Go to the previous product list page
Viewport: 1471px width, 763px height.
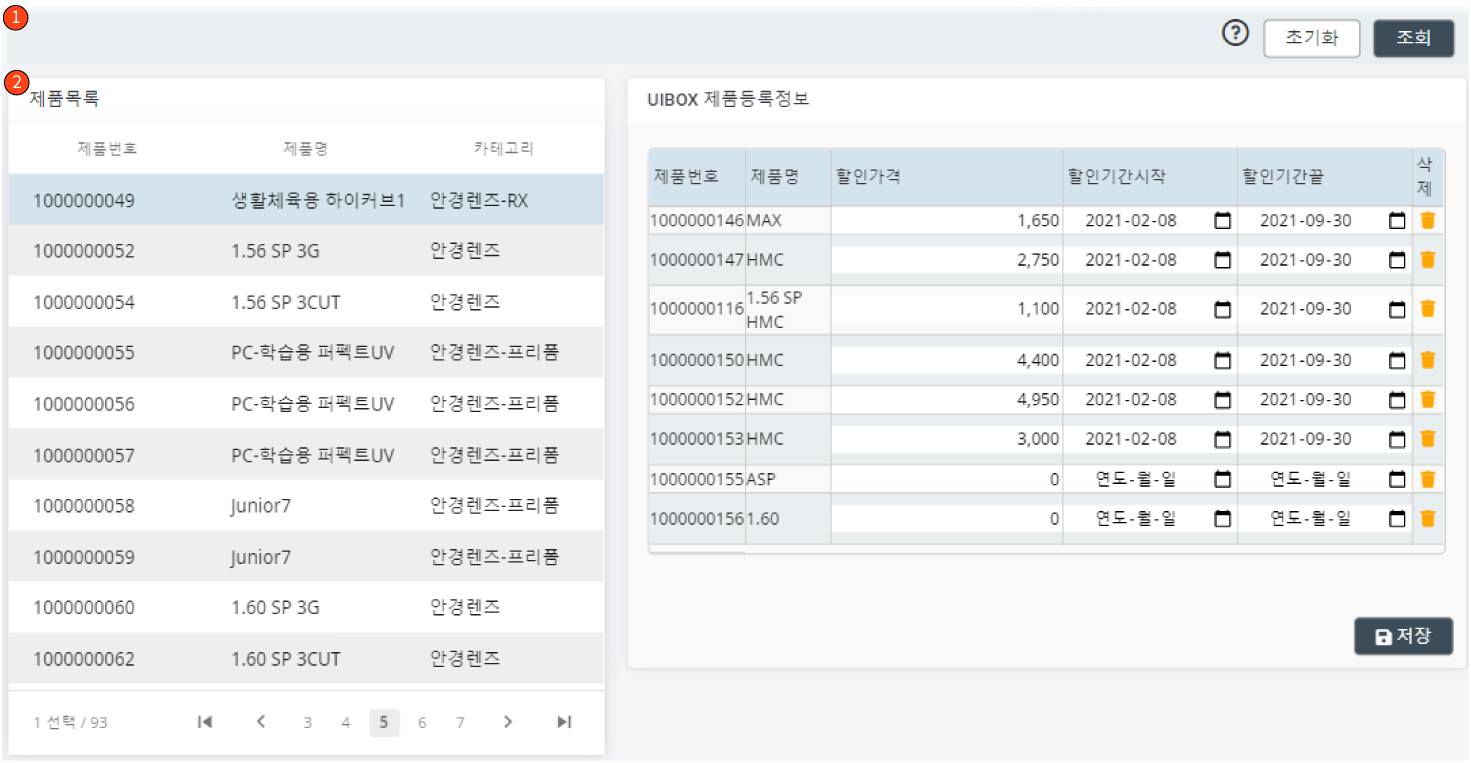260,721
